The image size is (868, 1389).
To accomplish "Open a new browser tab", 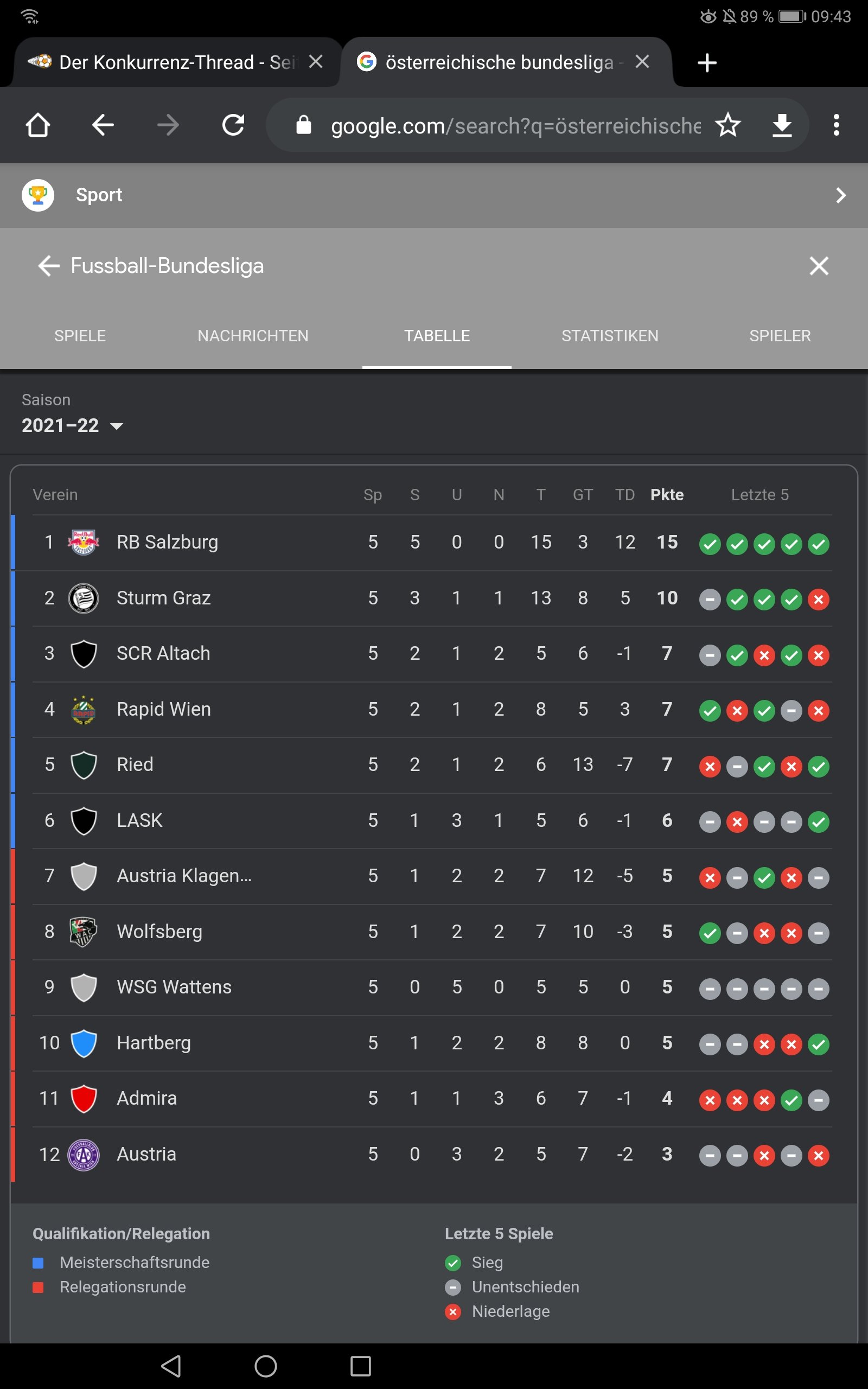I will [707, 62].
